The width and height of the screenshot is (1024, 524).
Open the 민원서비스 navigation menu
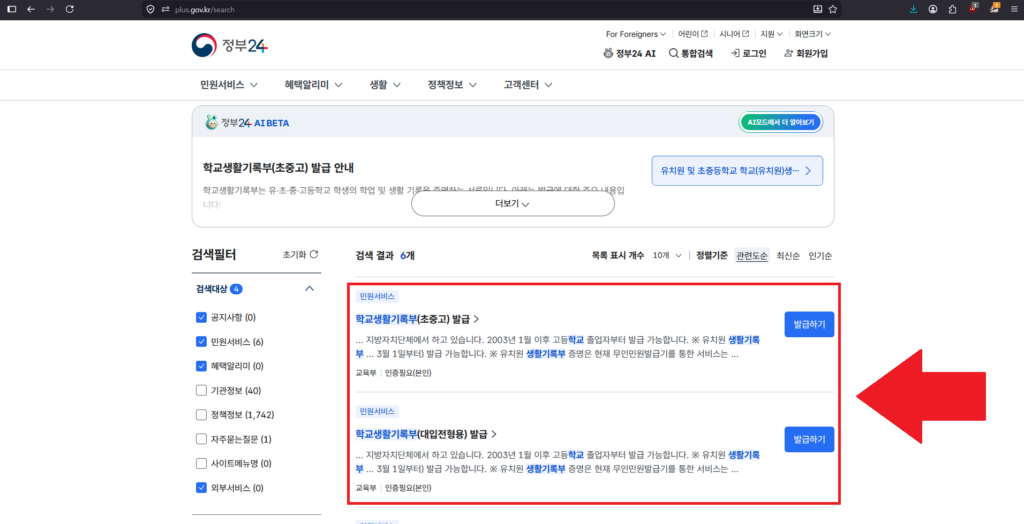click(229, 85)
